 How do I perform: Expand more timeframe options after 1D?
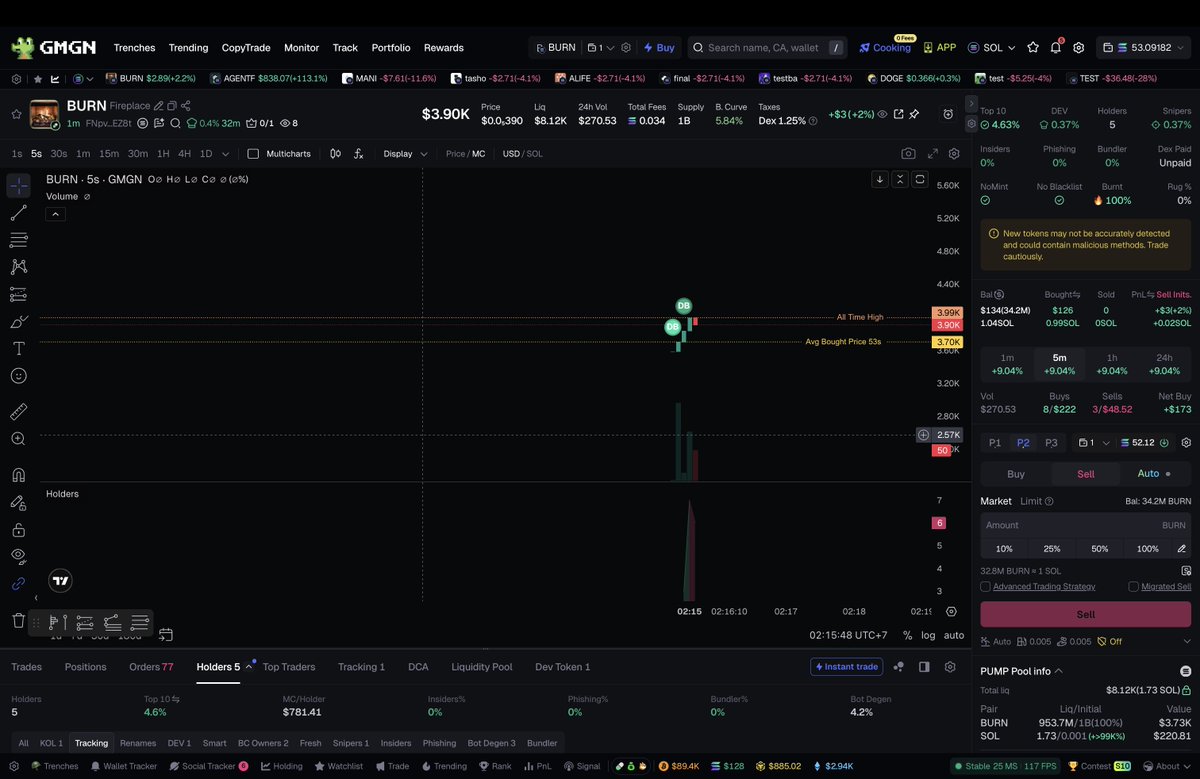click(225, 154)
